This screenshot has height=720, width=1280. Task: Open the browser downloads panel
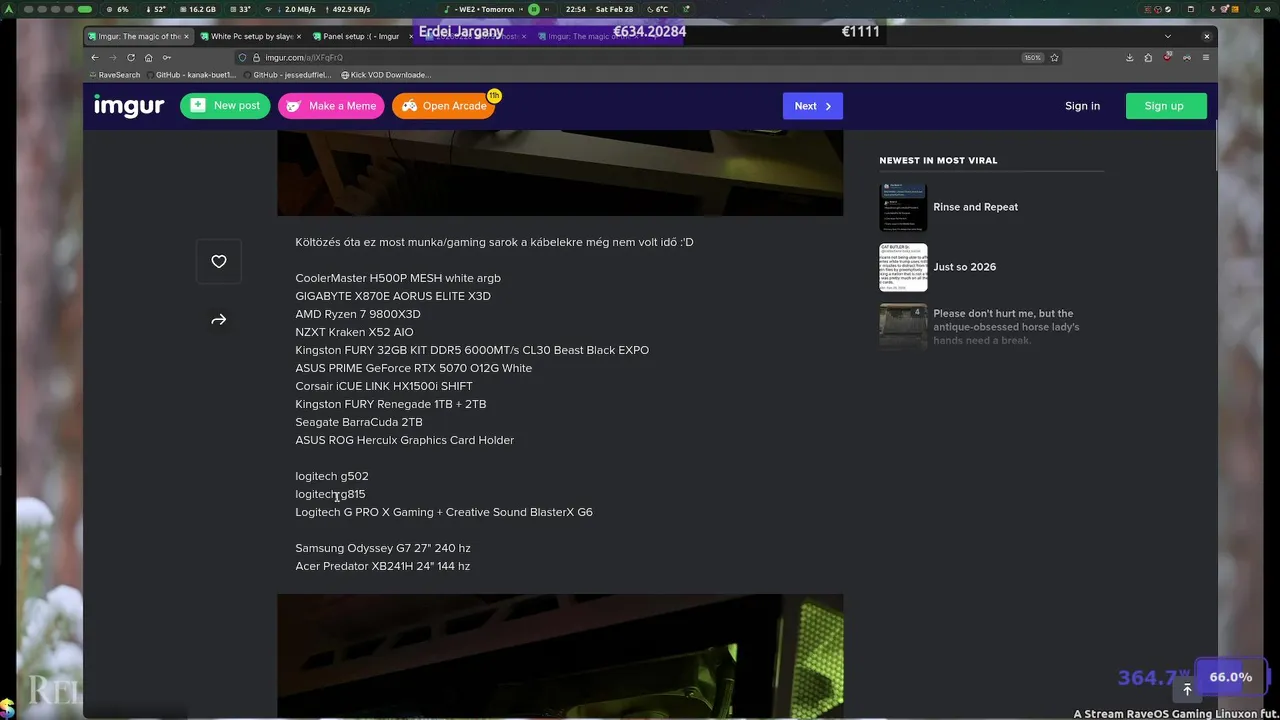tap(1130, 58)
